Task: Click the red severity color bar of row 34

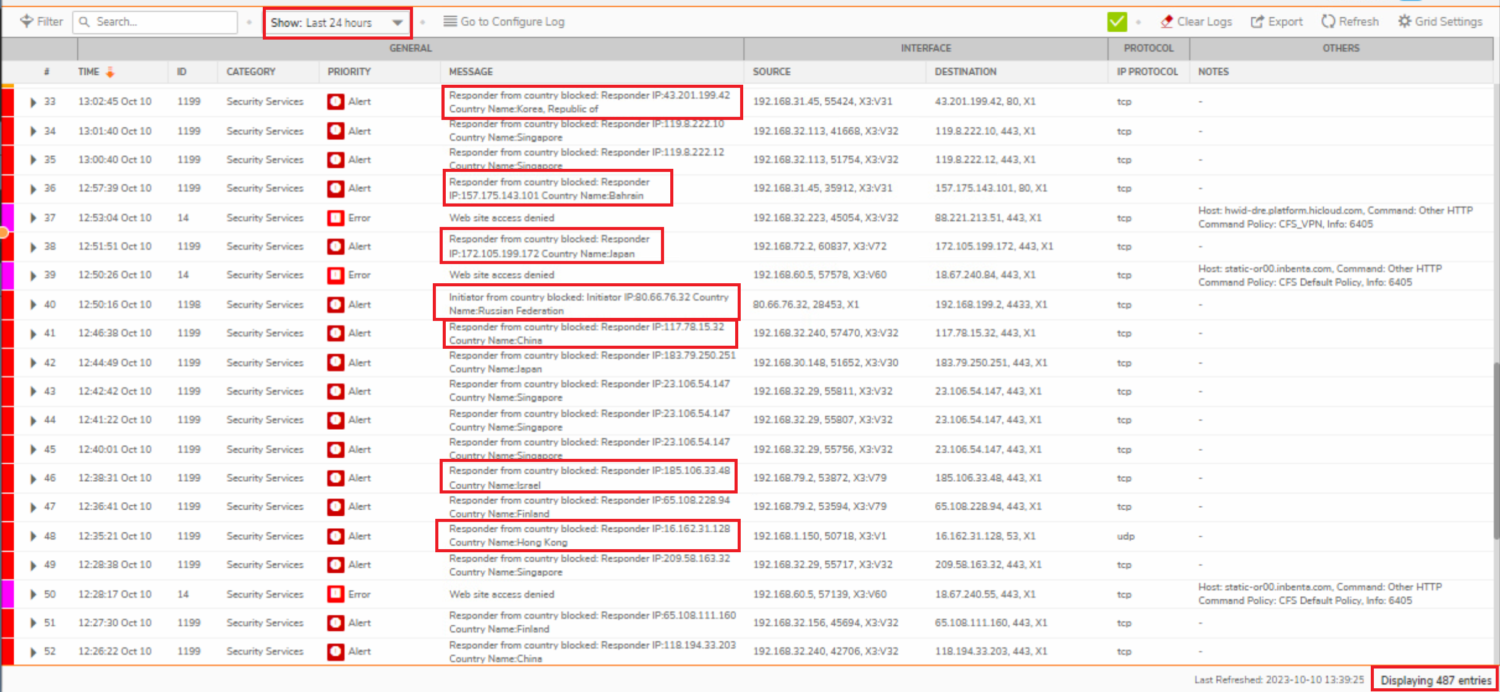Action: pos(7,131)
